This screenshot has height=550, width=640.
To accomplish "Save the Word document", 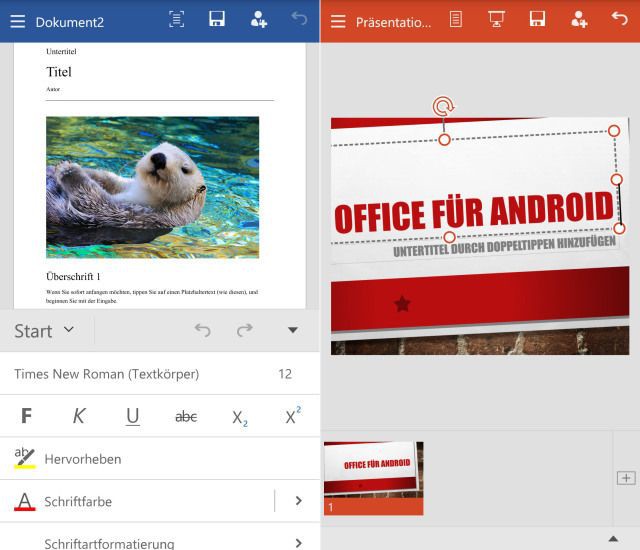I will (x=217, y=19).
